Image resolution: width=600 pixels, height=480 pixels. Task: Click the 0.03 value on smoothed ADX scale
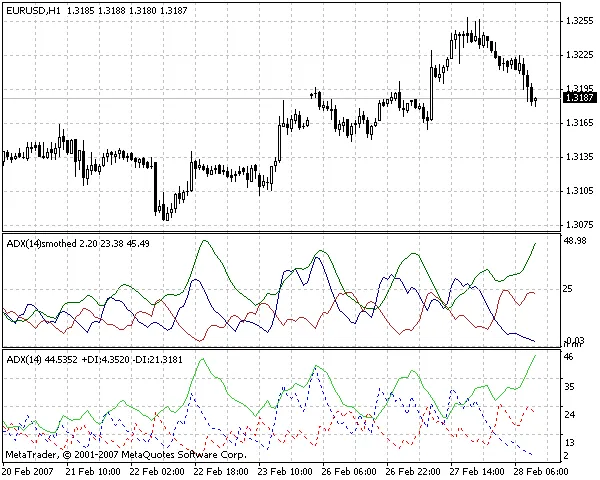[572, 341]
